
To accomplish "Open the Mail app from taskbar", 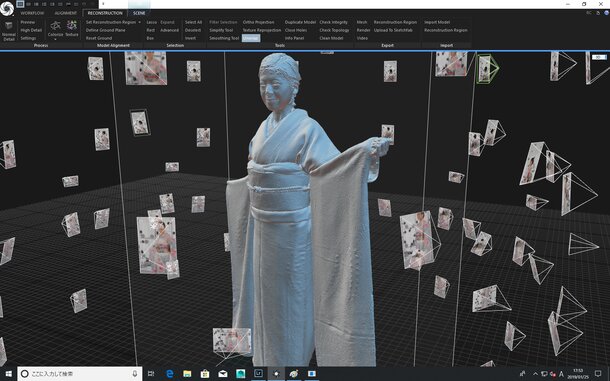I will click(223, 374).
